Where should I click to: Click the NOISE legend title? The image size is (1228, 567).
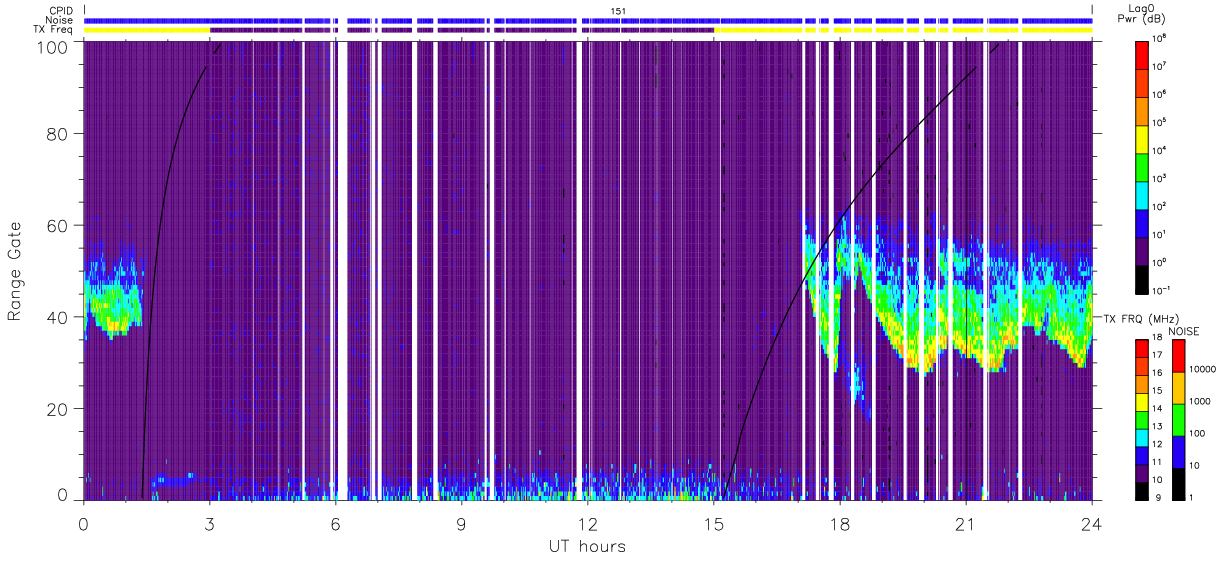pos(1183,330)
